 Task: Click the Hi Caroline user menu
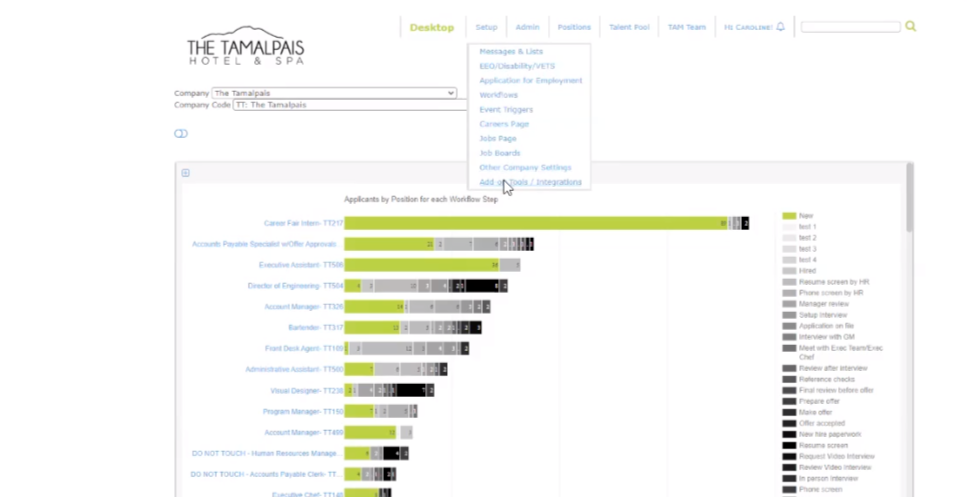[748, 27]
